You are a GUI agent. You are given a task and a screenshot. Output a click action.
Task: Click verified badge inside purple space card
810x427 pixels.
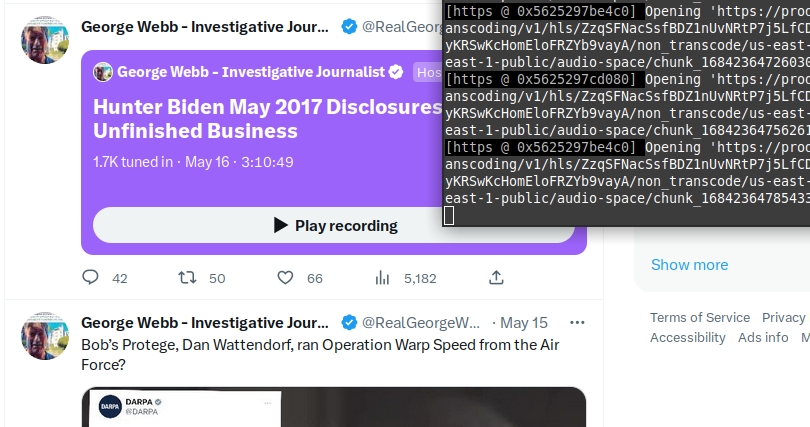pyautogui.click(x=396, y=72)
